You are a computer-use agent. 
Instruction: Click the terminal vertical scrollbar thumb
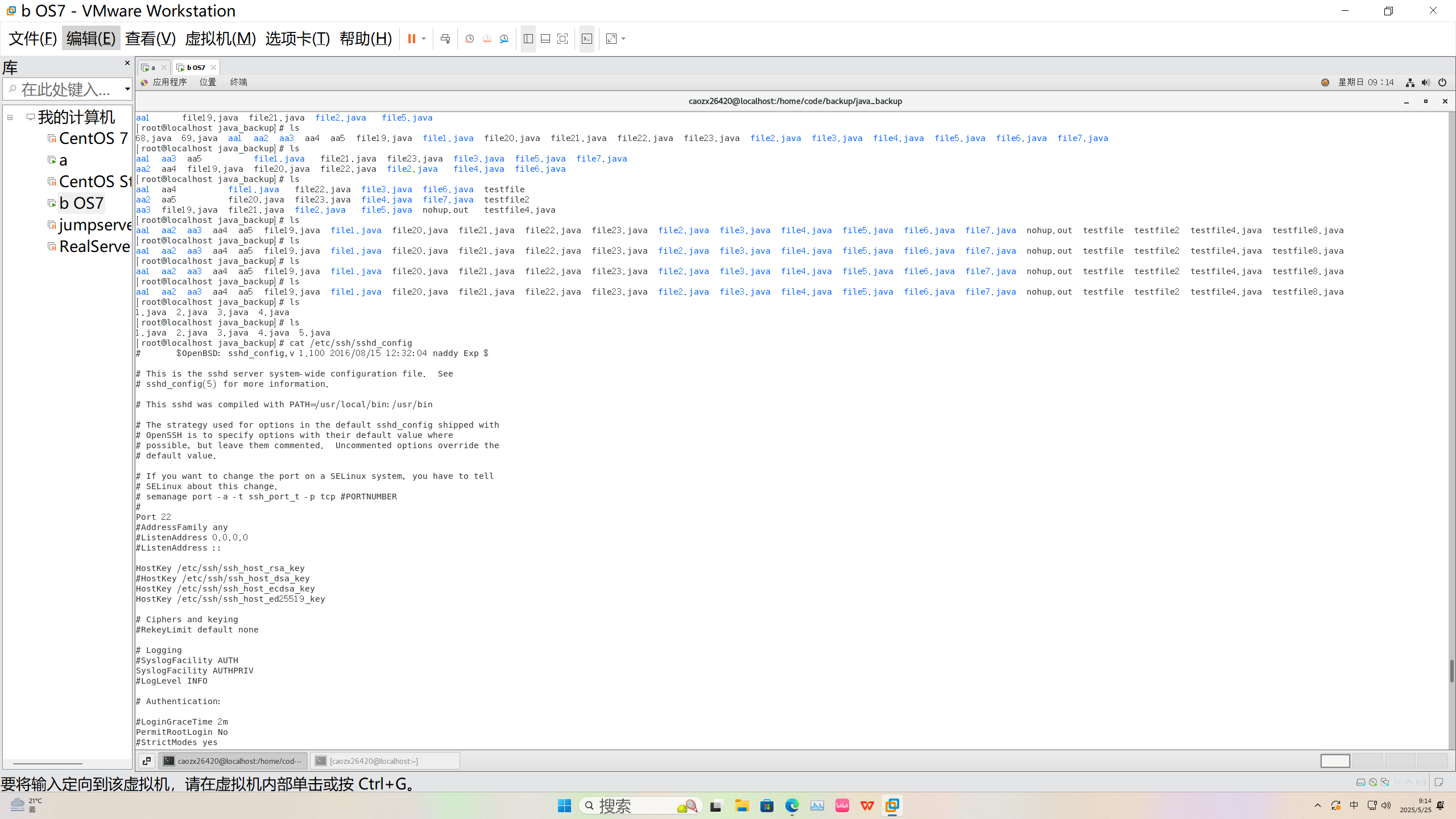pyautogui.click(x=1451, y=671)
